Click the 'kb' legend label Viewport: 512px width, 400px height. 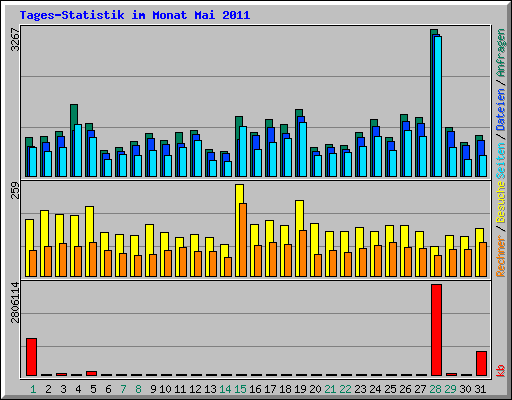[501, 371]
